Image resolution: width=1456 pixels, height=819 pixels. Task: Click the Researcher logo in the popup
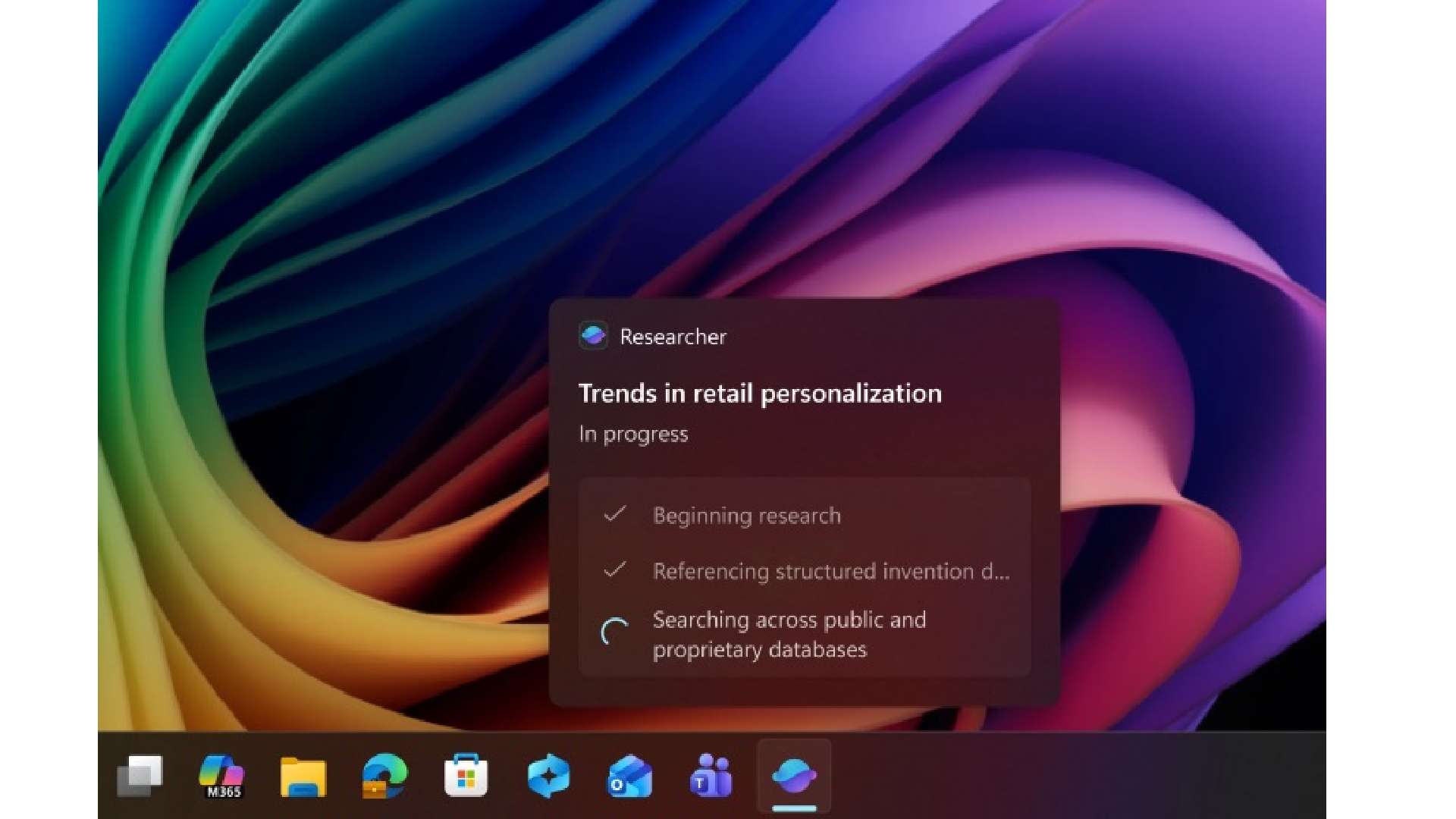click(593, 335)
